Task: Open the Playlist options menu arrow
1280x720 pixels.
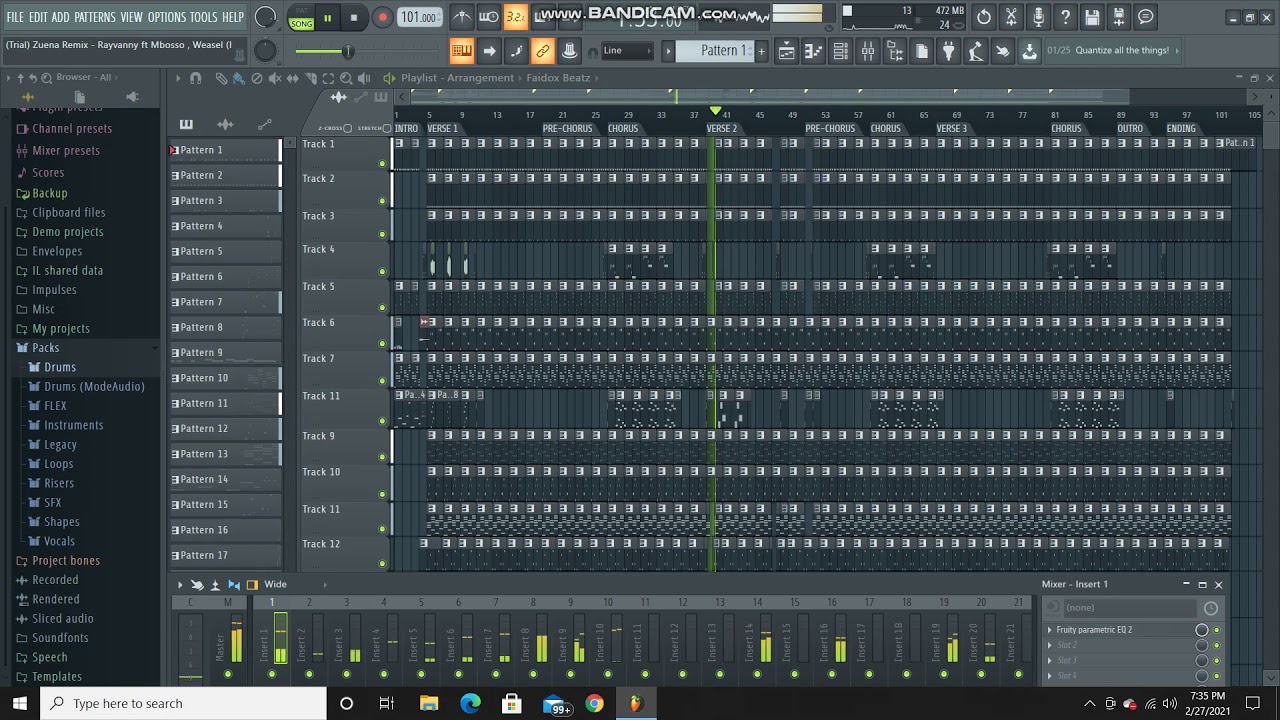Action: point(177,78)
